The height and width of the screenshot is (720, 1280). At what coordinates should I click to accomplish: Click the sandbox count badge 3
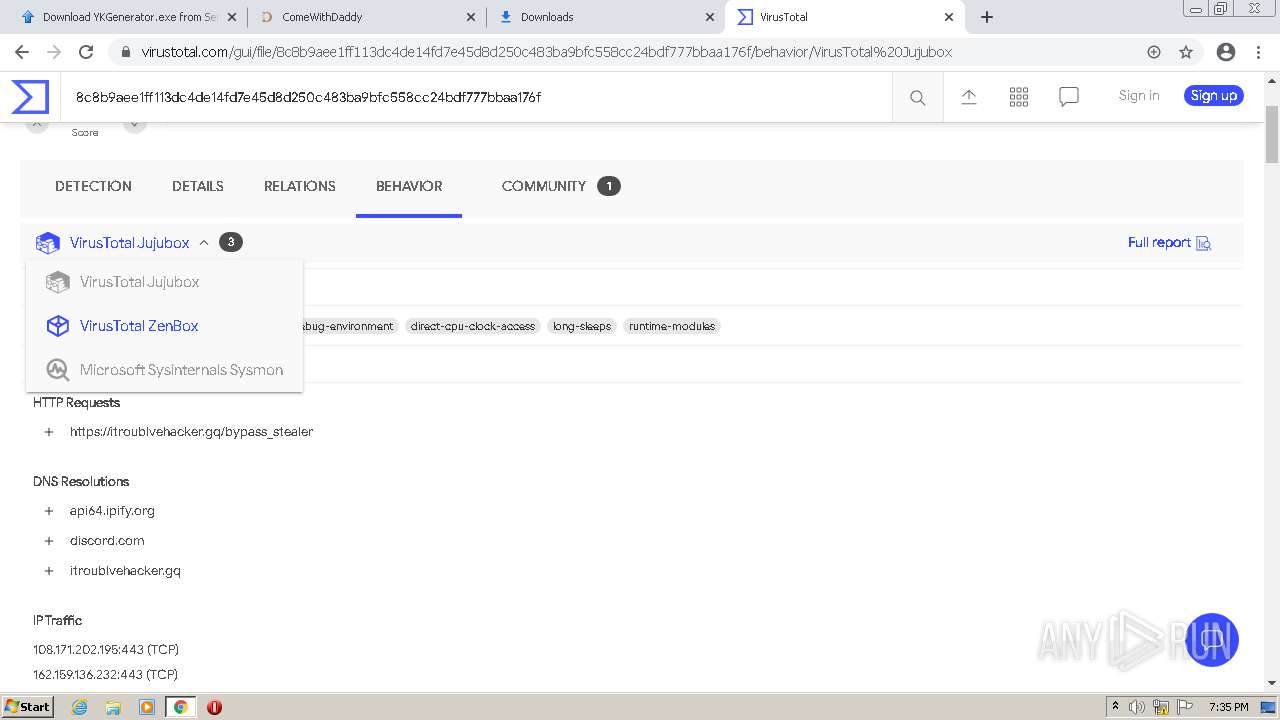[x=231, y=242]
